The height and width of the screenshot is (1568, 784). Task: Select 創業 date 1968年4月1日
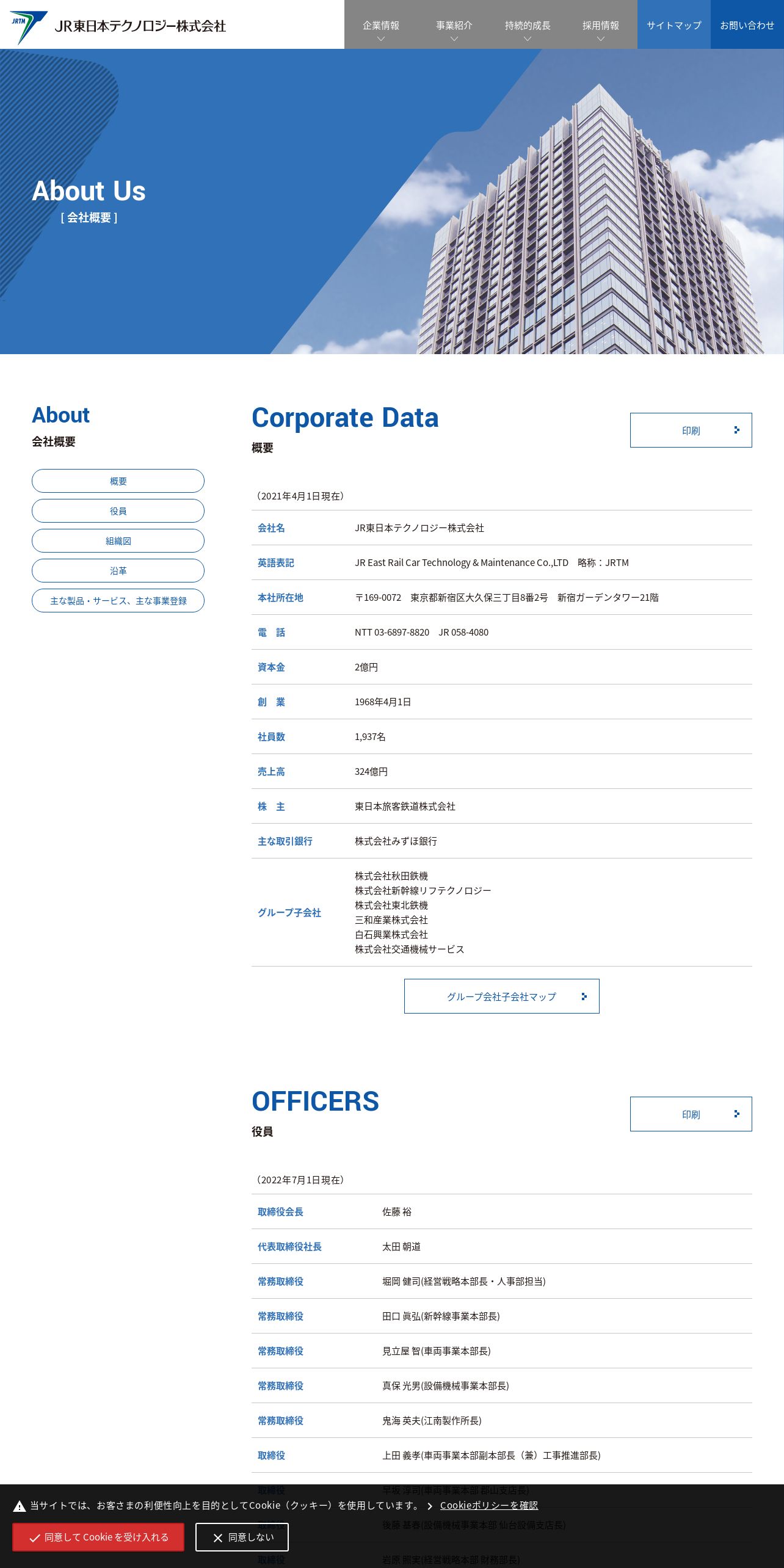pyautogui.click(x=383, y=702)
